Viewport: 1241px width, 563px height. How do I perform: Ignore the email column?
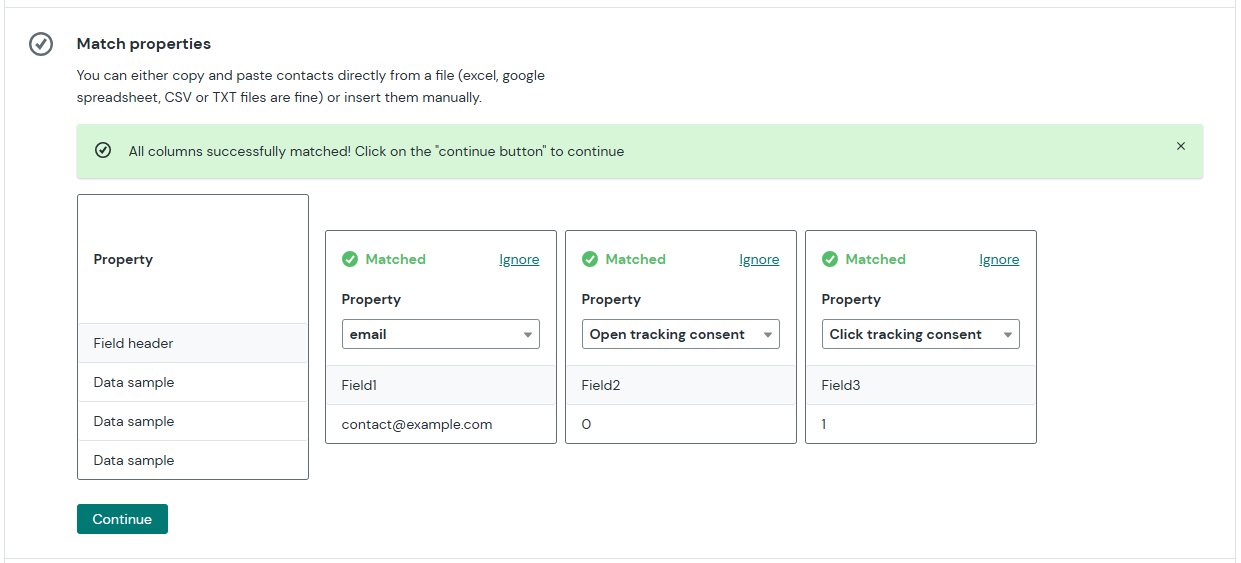point(519,259)
